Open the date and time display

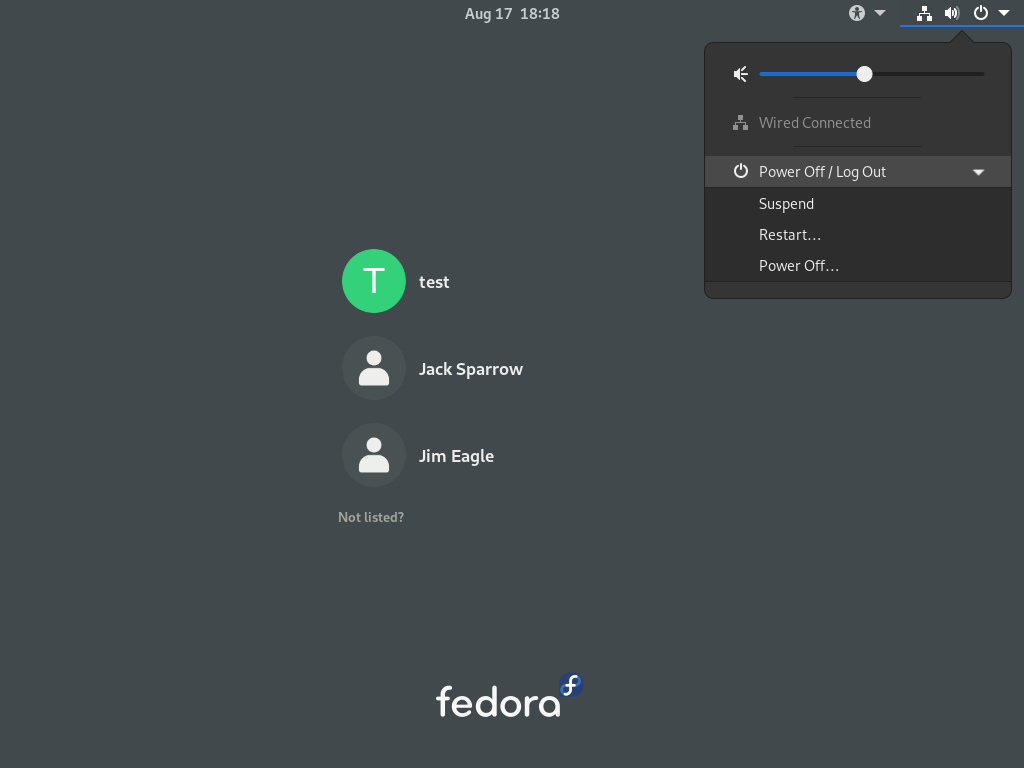click(512, 14)
